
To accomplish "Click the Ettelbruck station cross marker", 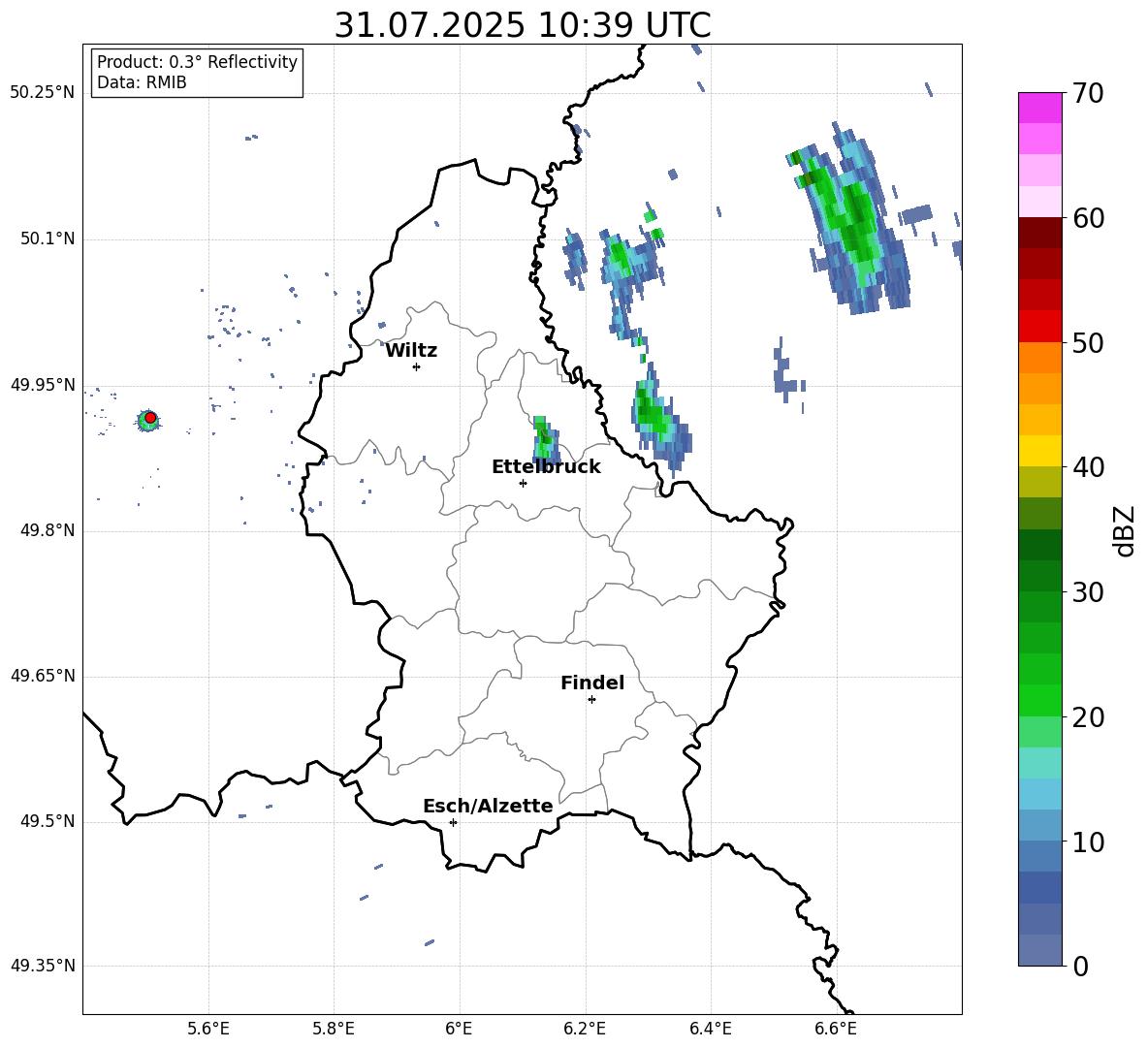I will tap(523, 483).
